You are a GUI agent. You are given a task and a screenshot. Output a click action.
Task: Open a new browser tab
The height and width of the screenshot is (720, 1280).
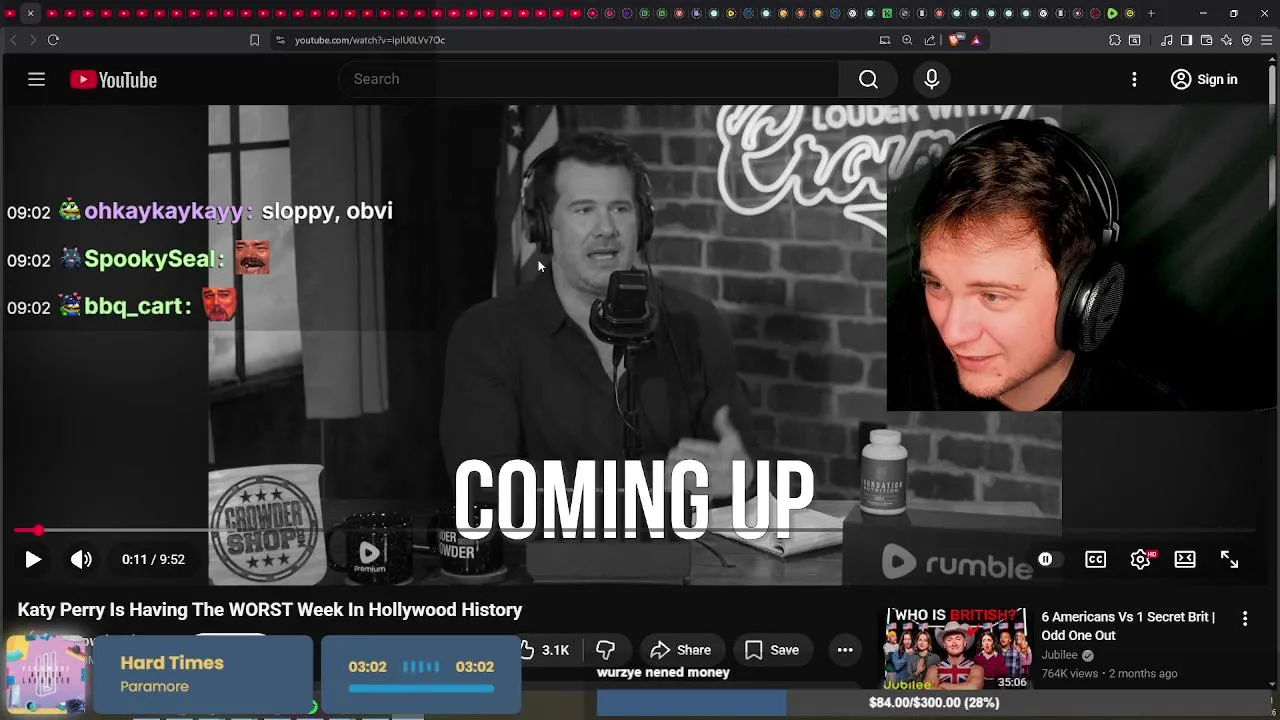coord(1151,13)
